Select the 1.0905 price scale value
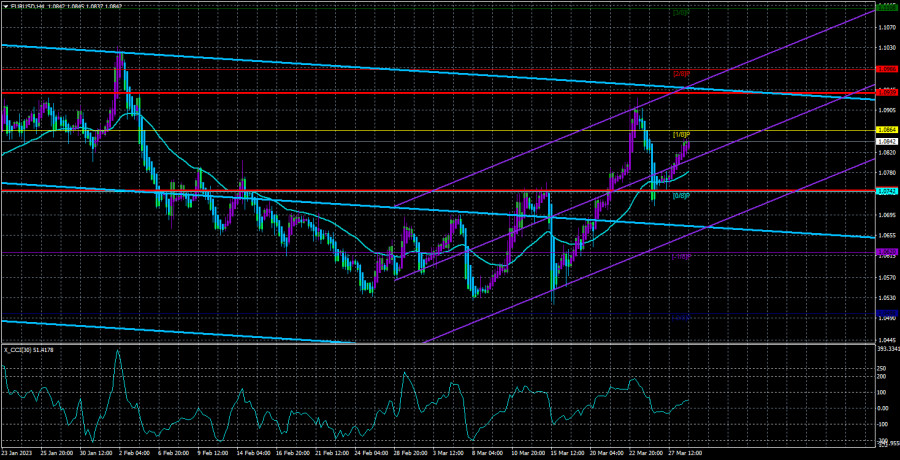 [887, 110]
